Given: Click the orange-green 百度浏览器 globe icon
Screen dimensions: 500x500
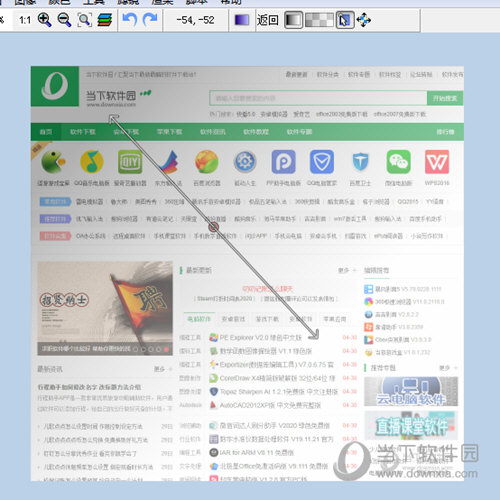Looking at the screenshot, I should (x=207, y=162).
